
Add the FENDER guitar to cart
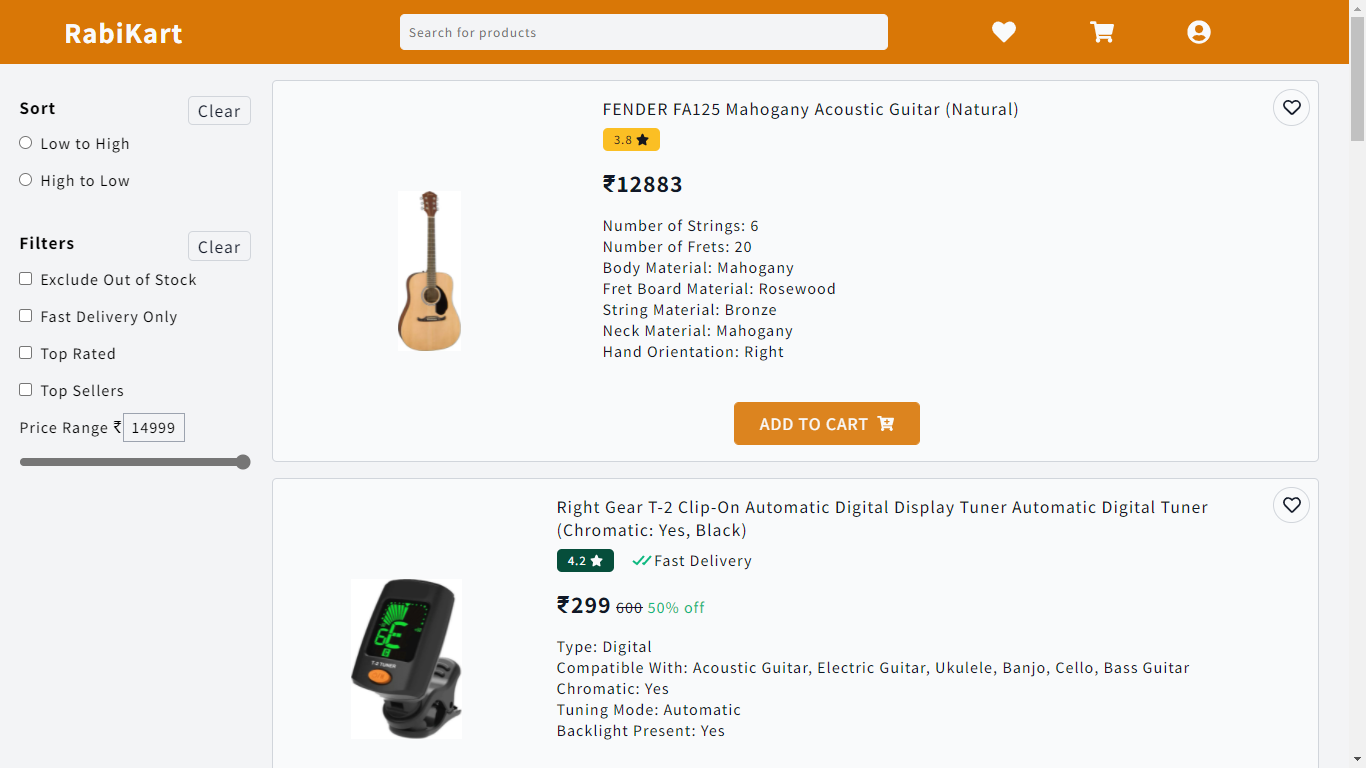click(x=826, y=424)
